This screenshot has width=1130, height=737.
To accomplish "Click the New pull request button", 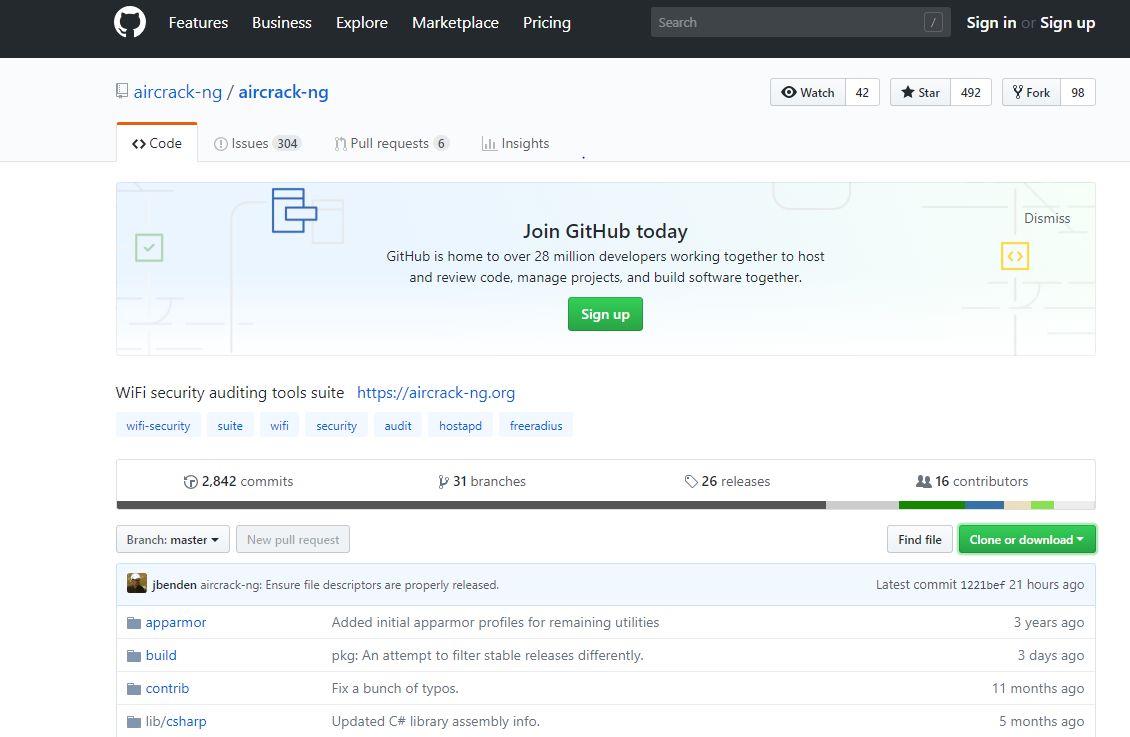I will (x=293, y=540).
